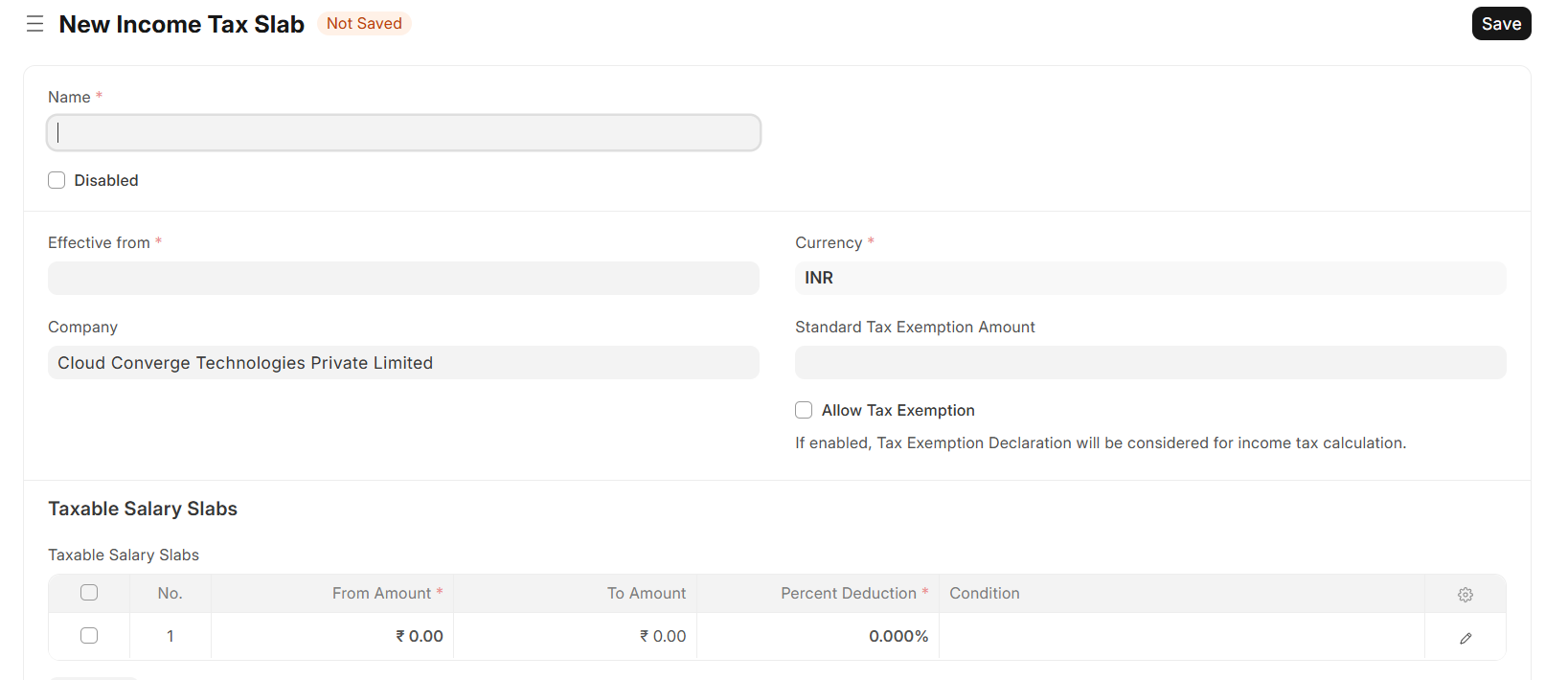Open the Currency INR link field
1568x680 pixels.
point(1149,279)
